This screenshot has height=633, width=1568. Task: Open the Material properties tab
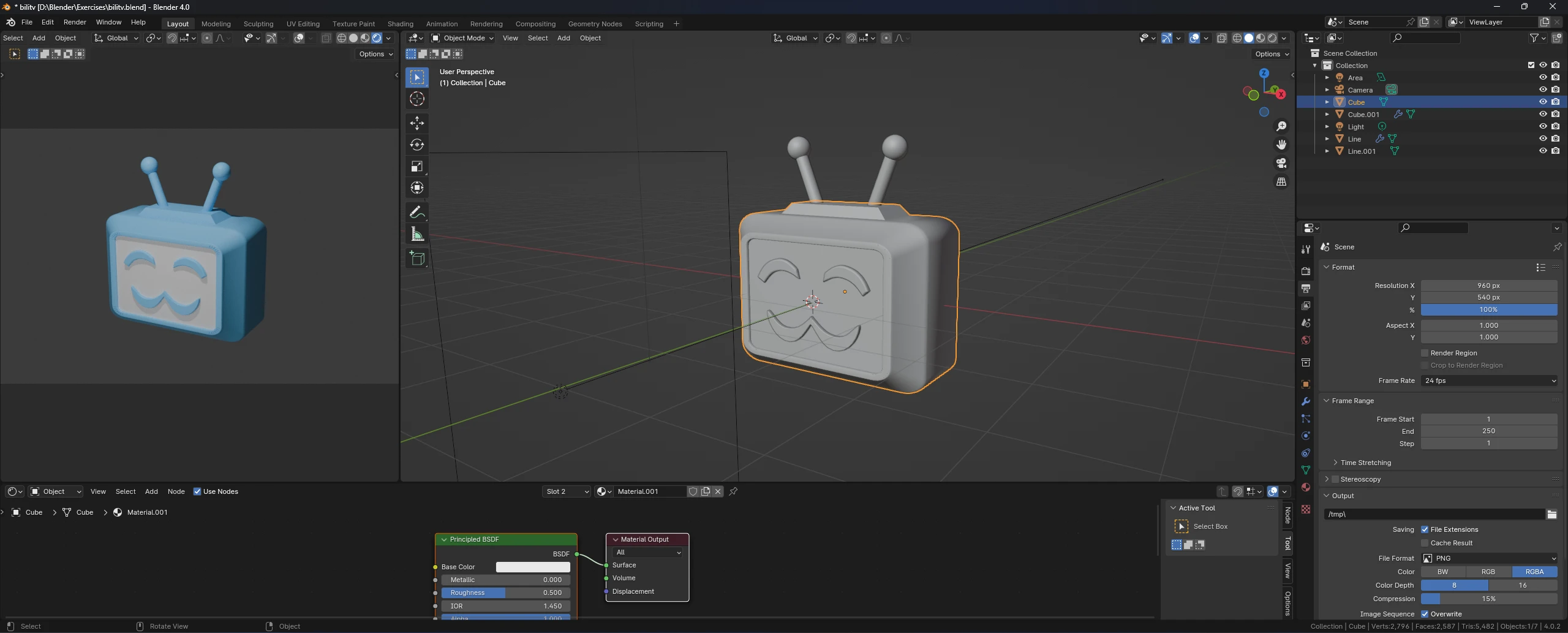[x=1305, y=487]
